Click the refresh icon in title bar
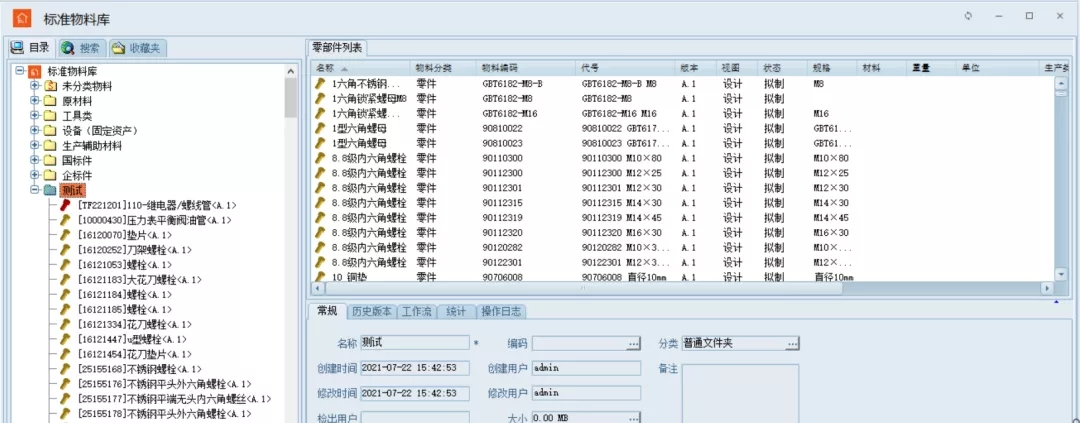Screen dimensions: 1080x423 [967, 16]
